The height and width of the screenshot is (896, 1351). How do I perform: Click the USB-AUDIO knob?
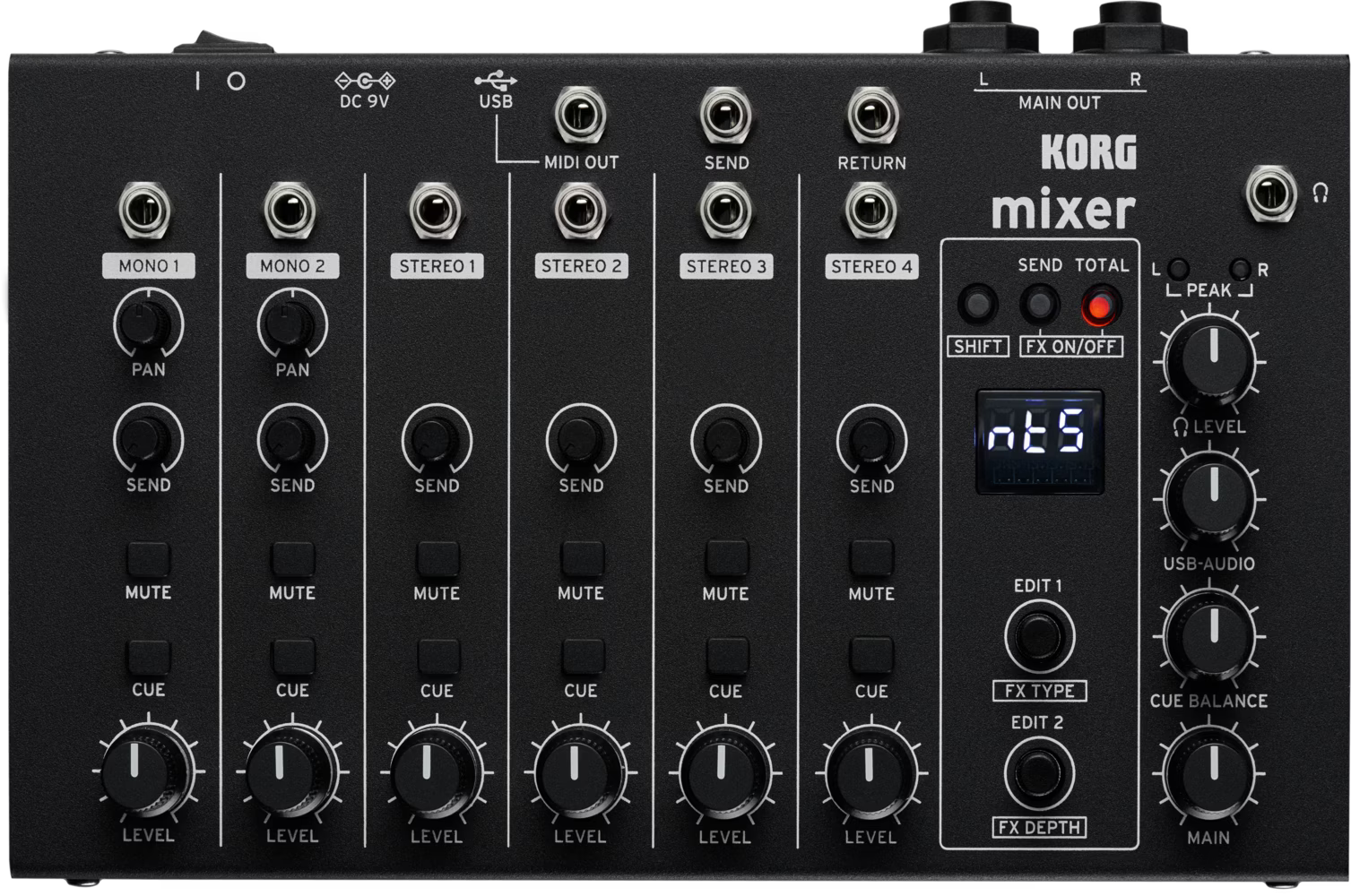(1212, 497)
